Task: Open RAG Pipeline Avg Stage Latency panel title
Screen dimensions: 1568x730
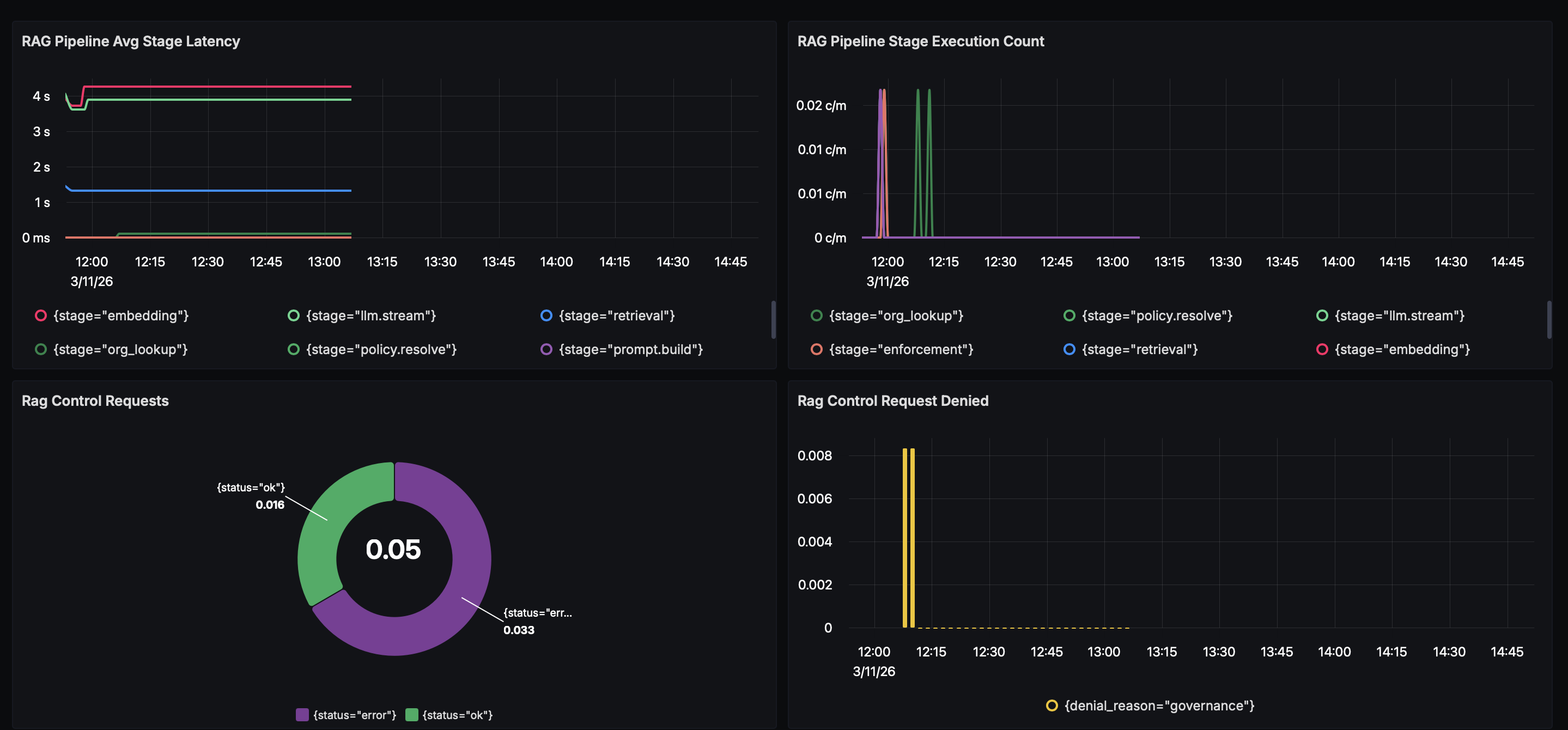Action: [x=131, y=41]
